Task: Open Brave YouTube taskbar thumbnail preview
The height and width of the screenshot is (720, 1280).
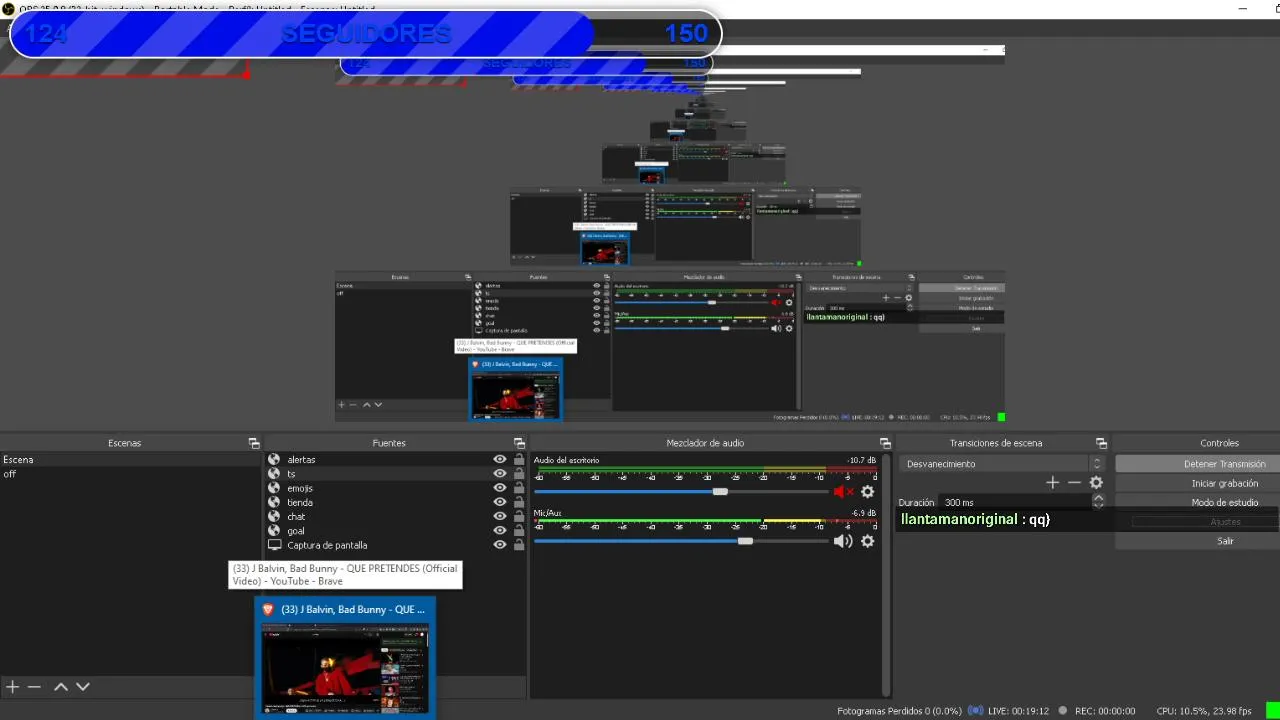Action: point(345,657)
